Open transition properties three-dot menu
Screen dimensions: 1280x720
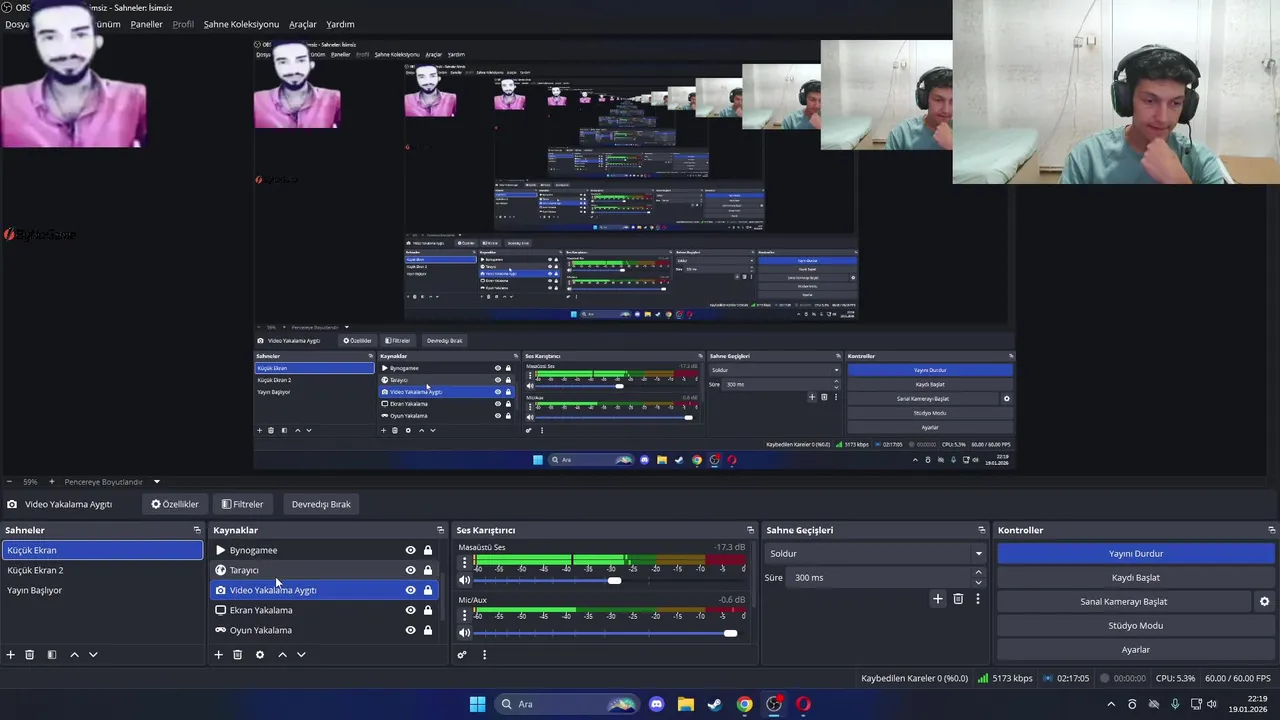click(x=978, y=599)
